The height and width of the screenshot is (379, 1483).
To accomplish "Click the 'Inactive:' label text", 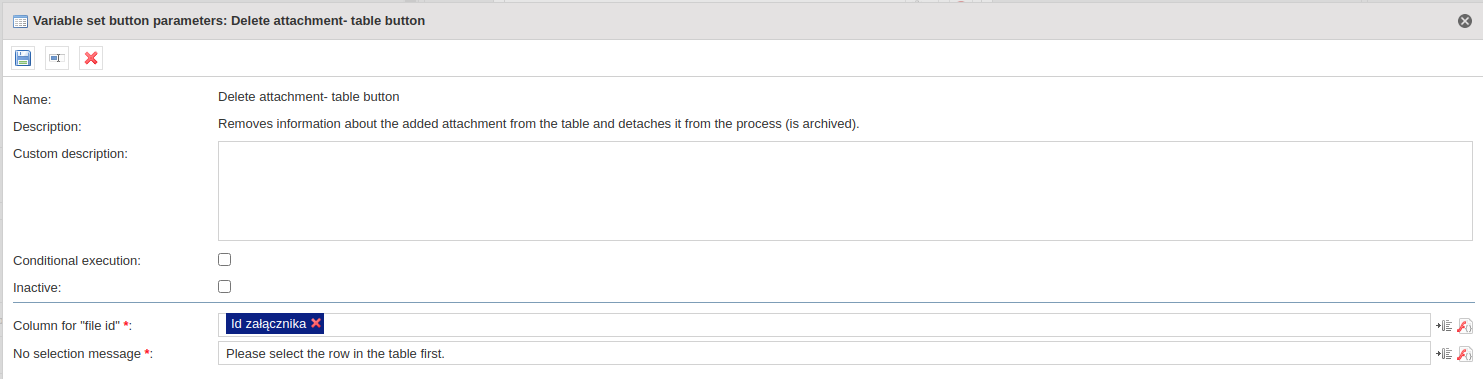I will 38,288.
